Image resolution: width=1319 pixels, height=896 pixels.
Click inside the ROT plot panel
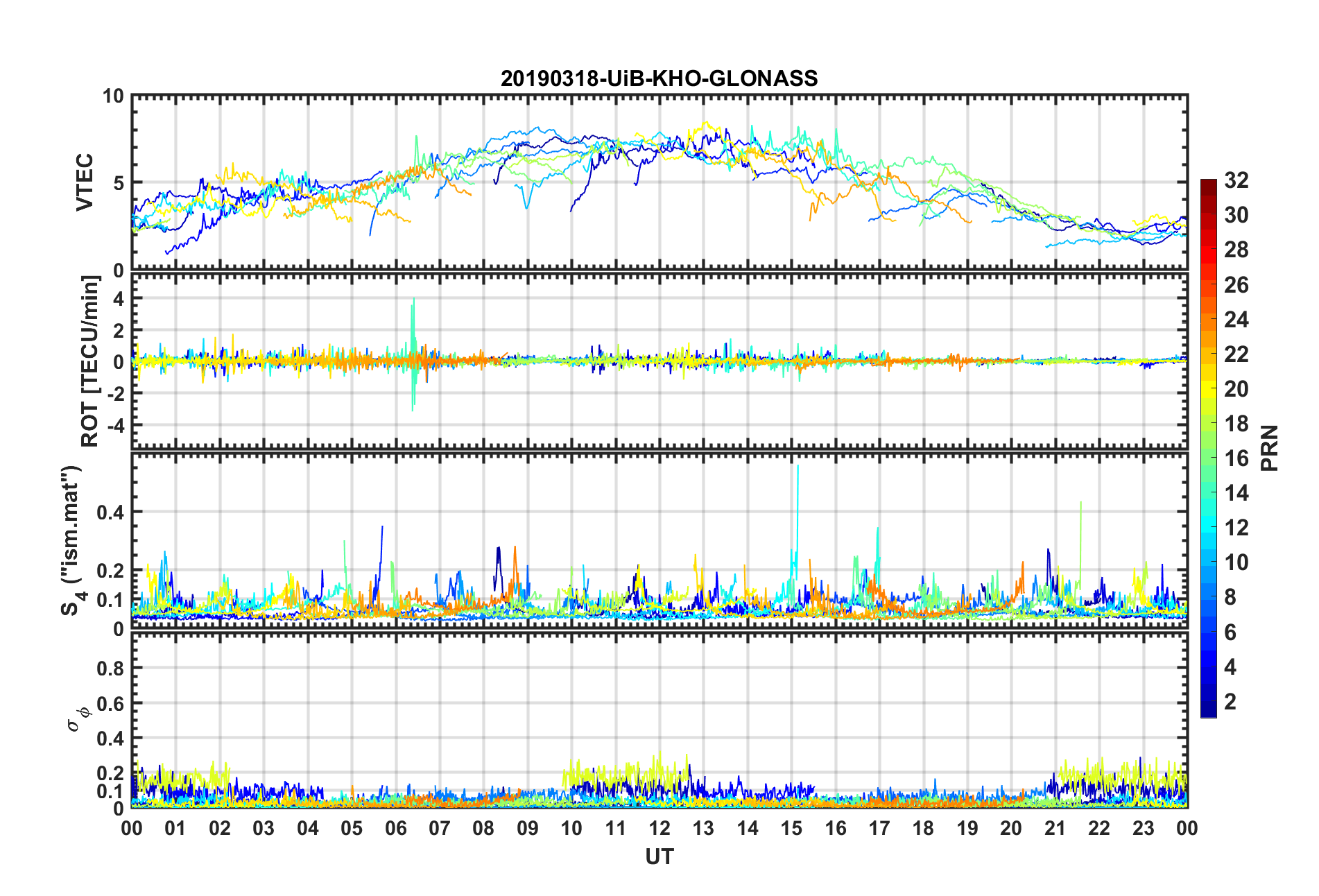[x=659, y=361]
